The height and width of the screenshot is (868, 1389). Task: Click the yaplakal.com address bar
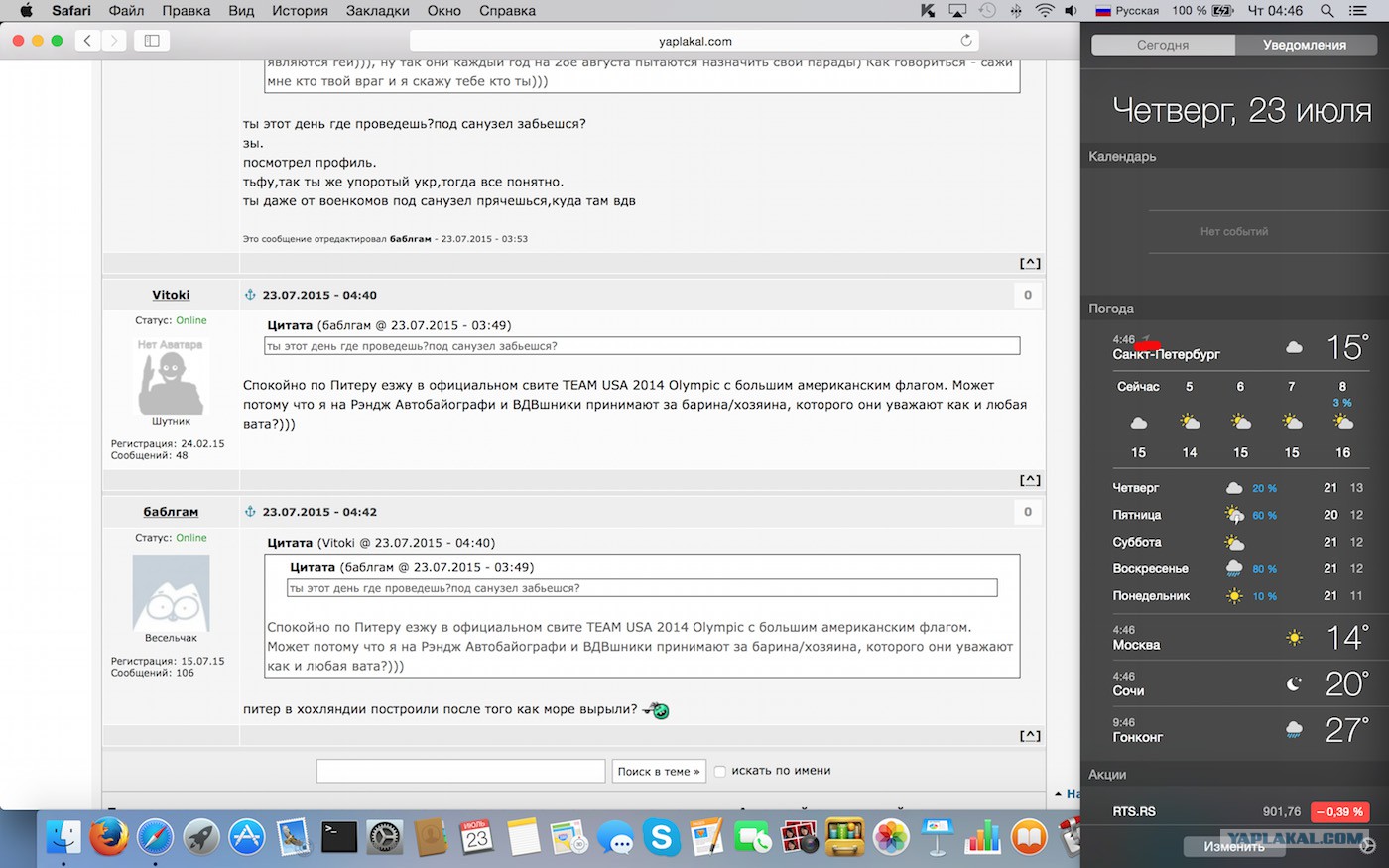click(x=694, y=41)
